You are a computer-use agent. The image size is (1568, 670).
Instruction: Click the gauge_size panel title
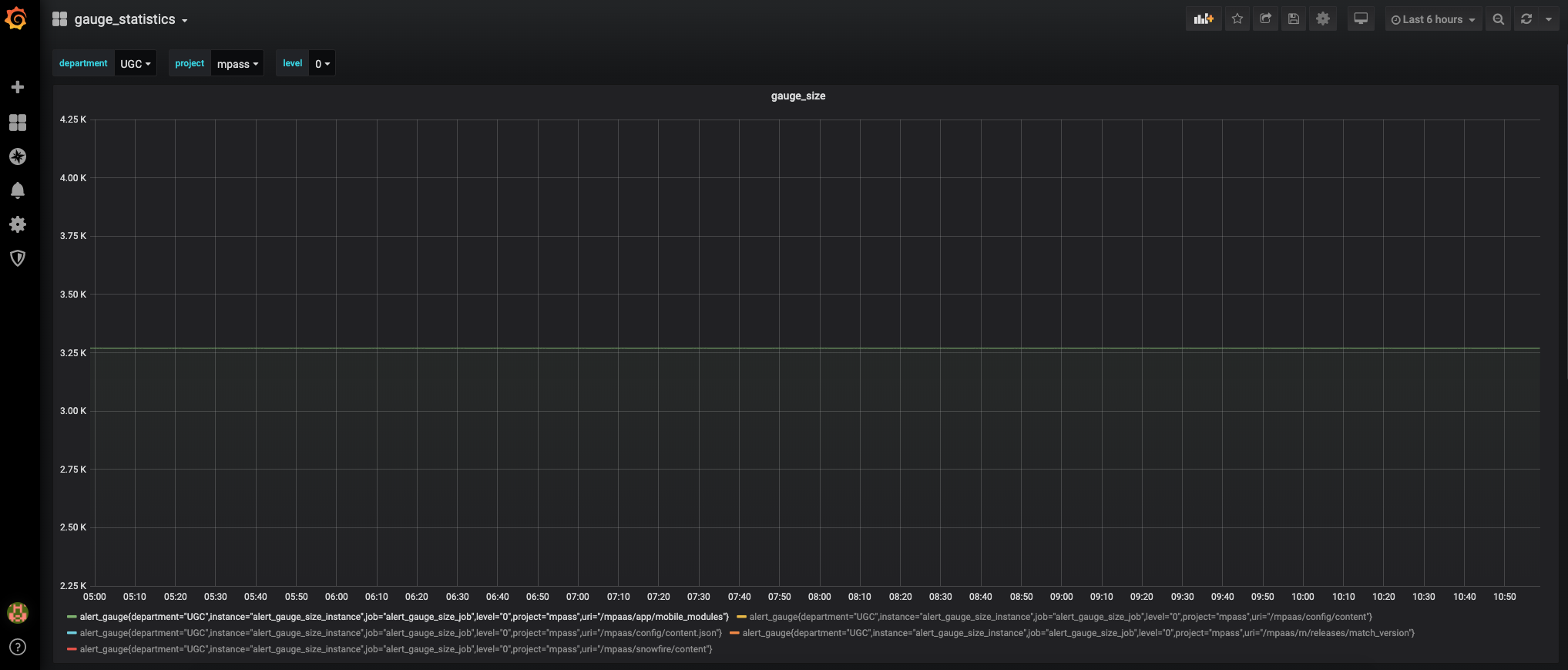click(x=798, y=96)
